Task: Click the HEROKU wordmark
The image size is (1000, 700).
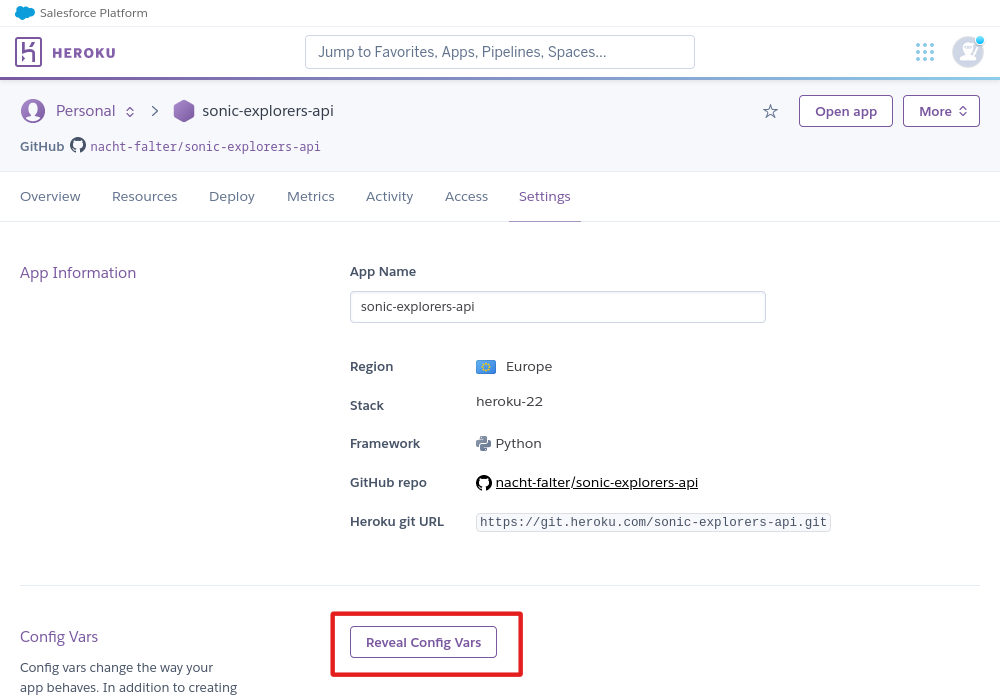Action: click(x=84, y=53)
